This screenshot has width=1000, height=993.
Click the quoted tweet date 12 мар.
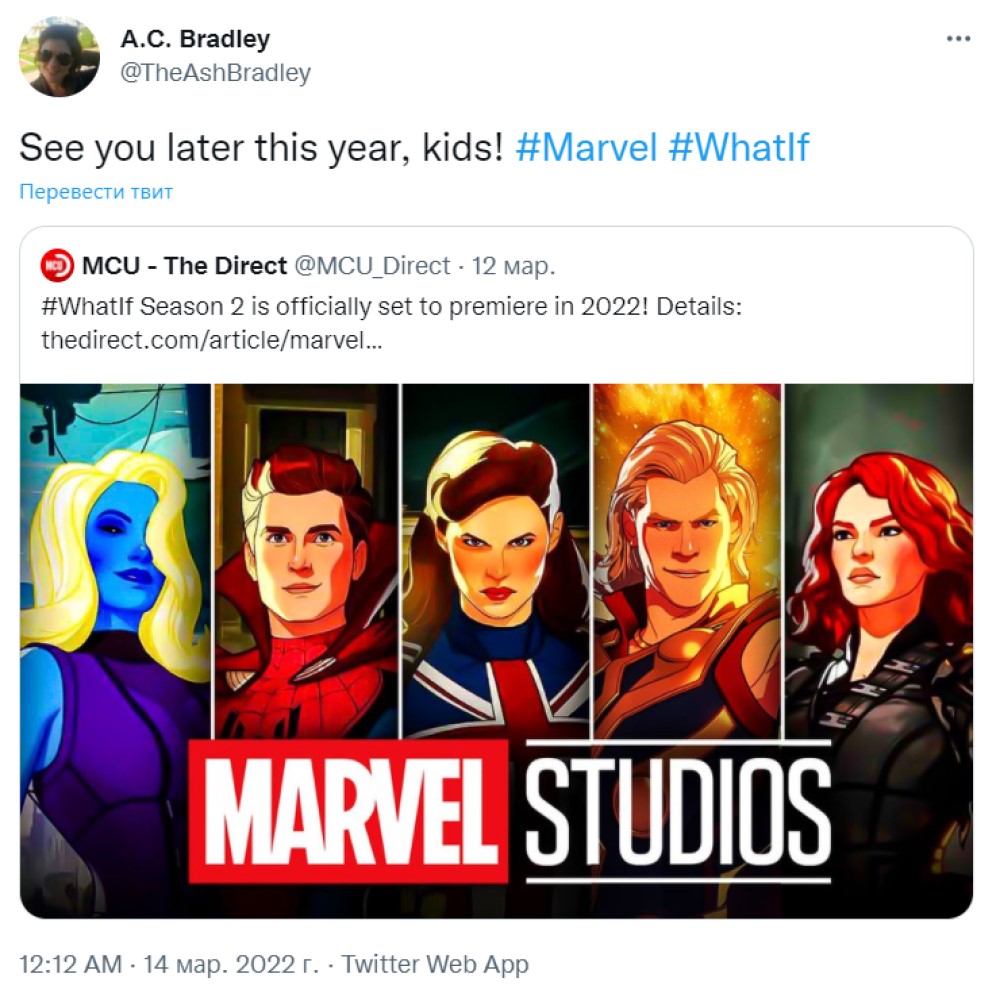click(513, 266)
